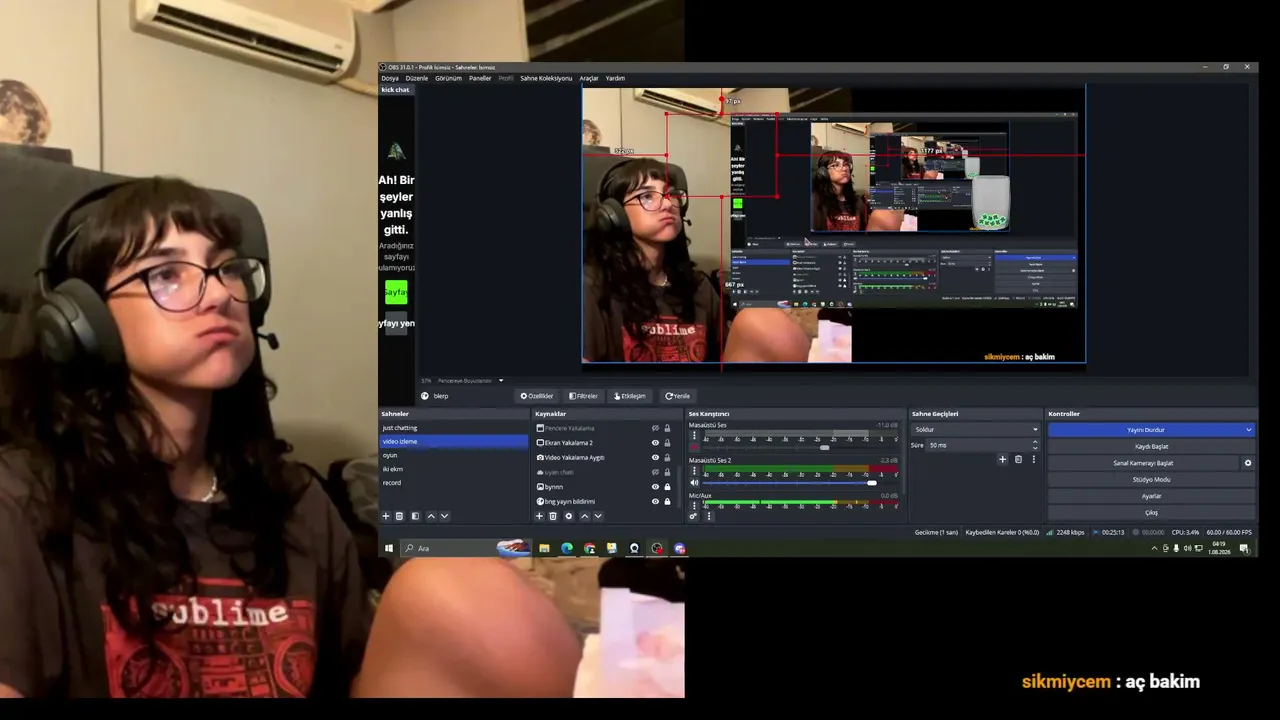Unmute the Masaüstü Ses channel
Viewport: 1280px width, 720px height.
pyautogui.click(x=694, y=447)
